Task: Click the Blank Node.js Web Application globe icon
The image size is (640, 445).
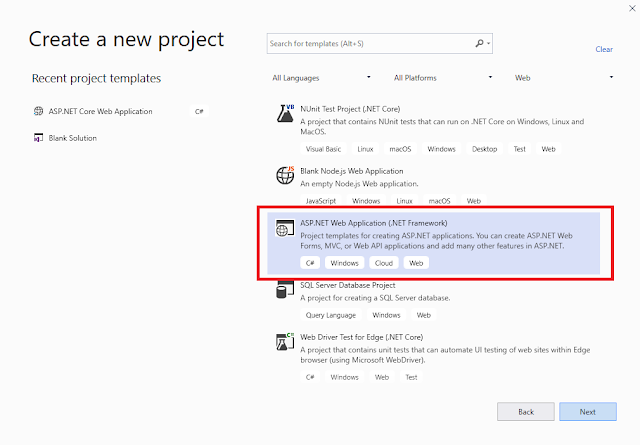Action: tap(285, 175)
